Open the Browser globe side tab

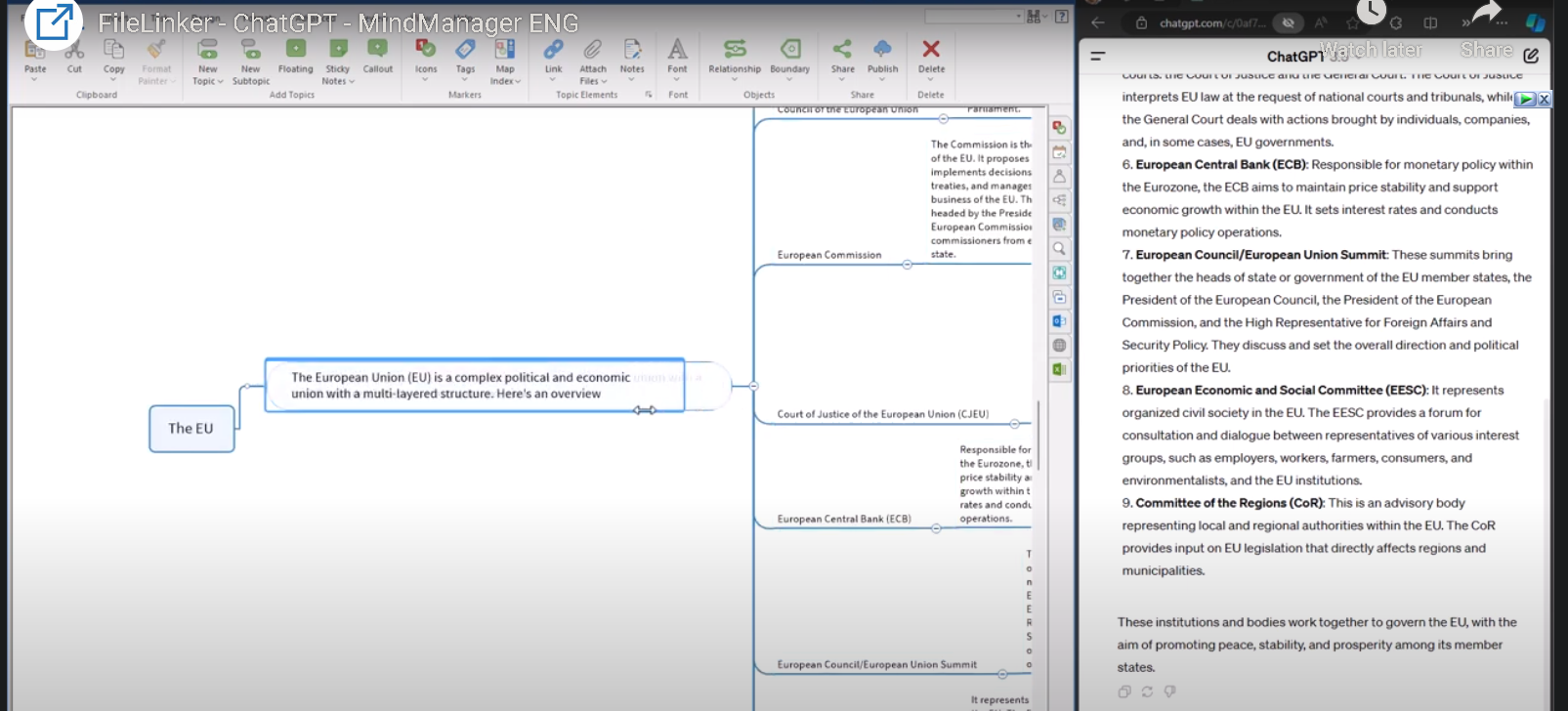pyautogui.click(x=1059, y=345)
